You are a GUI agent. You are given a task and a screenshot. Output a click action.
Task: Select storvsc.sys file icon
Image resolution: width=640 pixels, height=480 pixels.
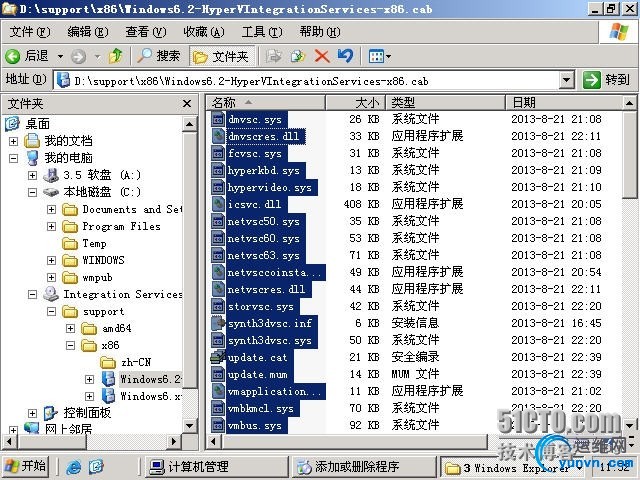(x=218, y=306)
